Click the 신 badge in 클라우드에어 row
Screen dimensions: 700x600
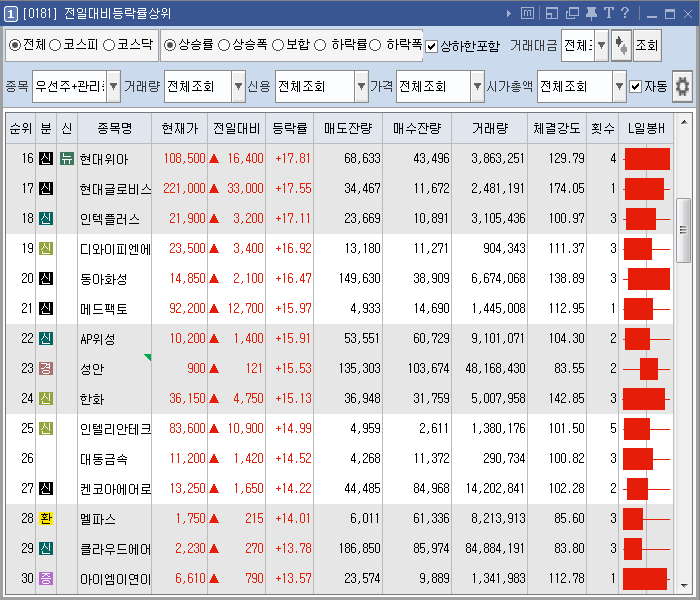46,548
